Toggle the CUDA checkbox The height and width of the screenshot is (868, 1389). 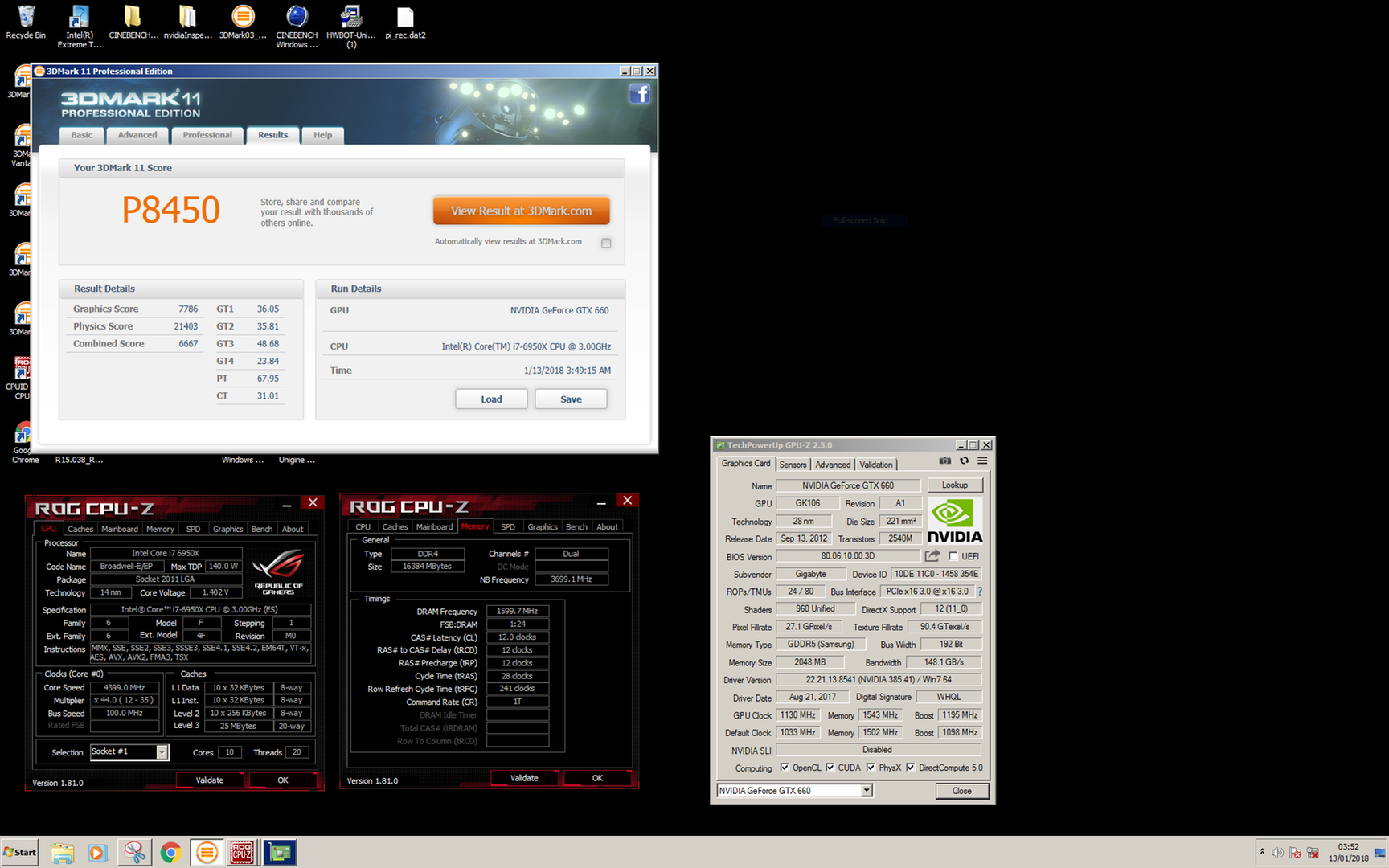[830, 768]
